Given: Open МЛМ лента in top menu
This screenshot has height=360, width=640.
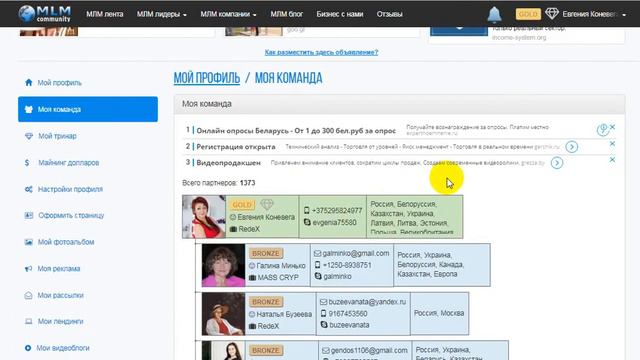Looking at the screenshot, I should pos(104,14).
